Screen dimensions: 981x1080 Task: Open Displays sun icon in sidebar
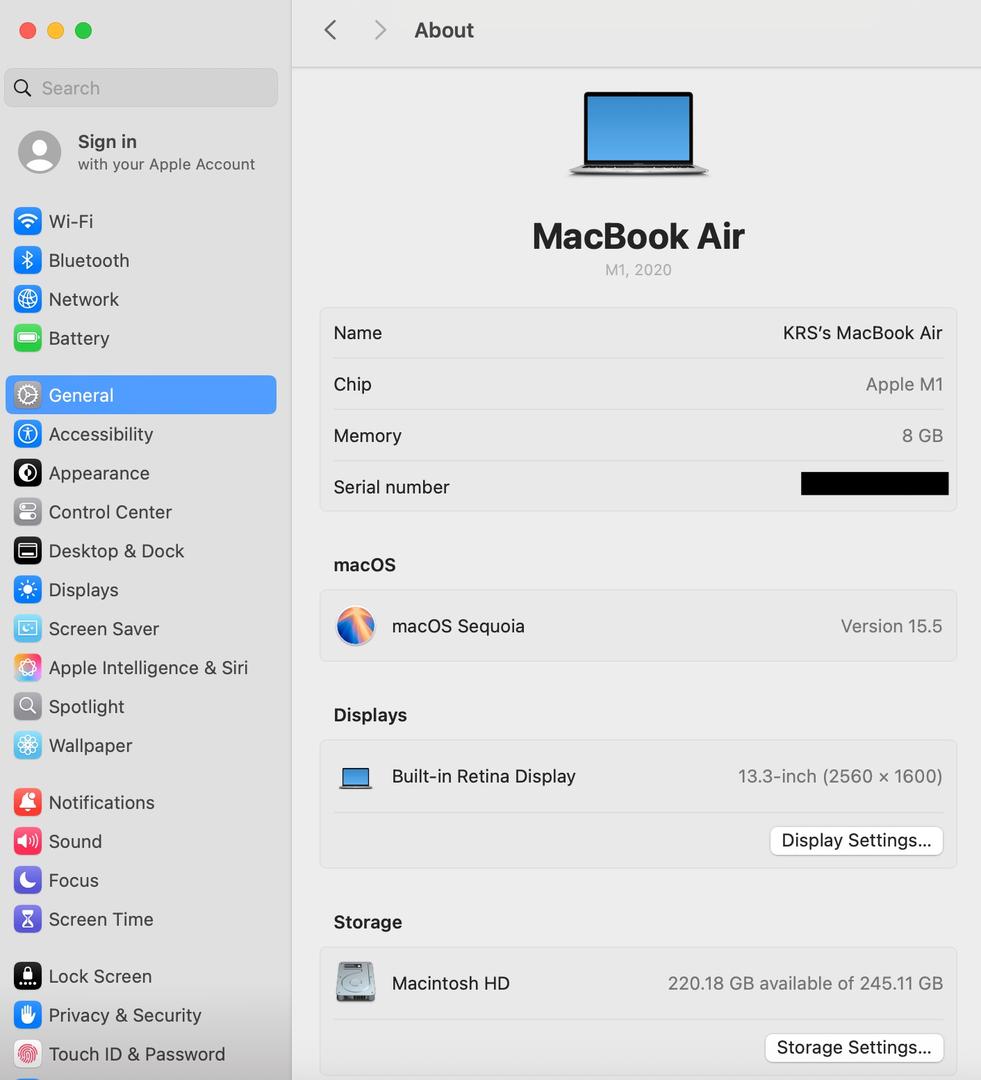[x=28, y=590]
